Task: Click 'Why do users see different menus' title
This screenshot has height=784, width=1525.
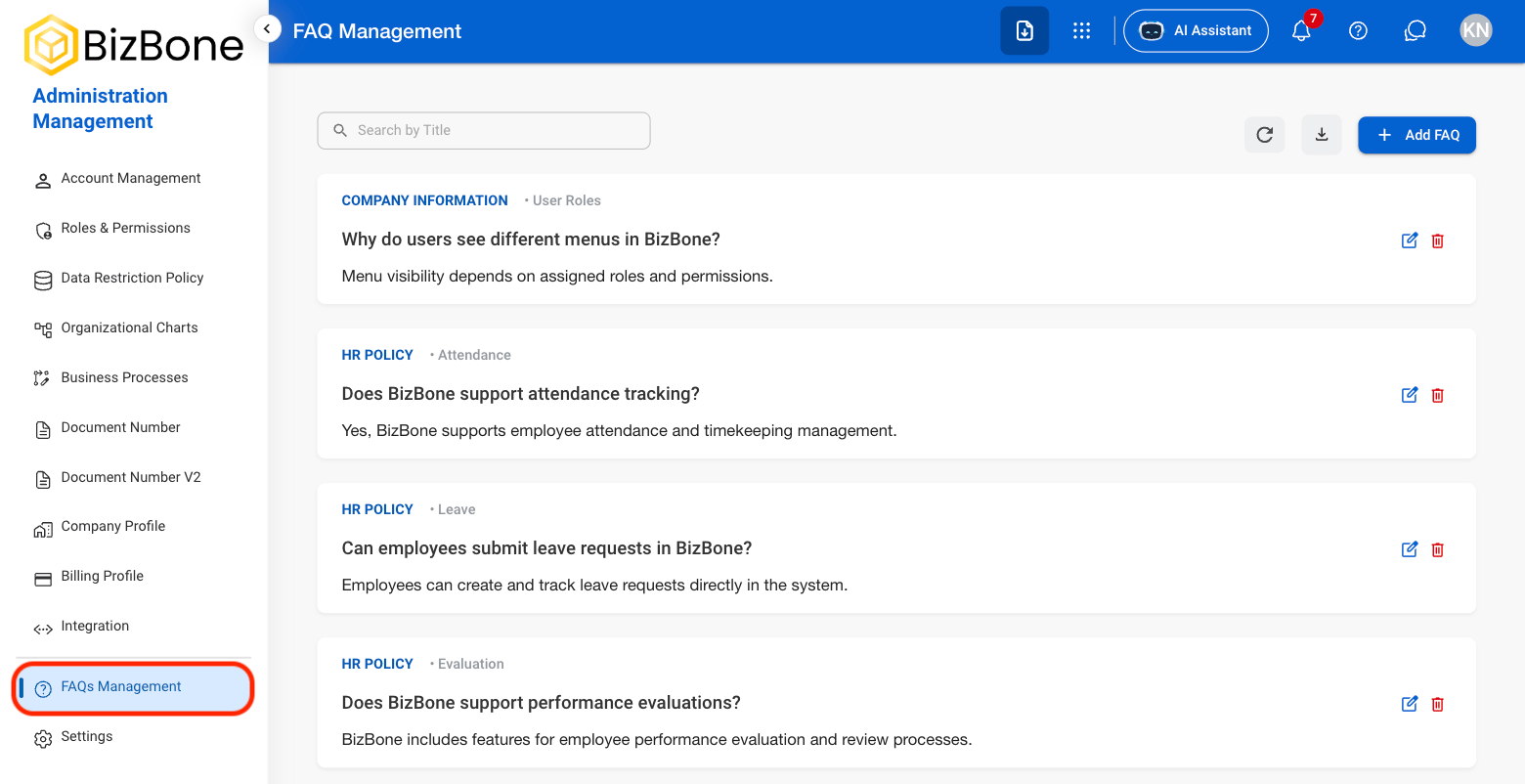Action: pyautogui.click(x=531, y=240)
